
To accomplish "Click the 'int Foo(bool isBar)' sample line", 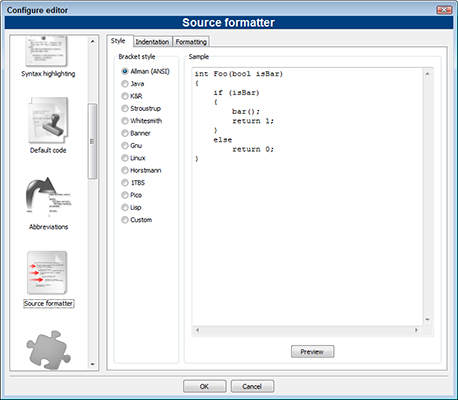I will [x=239, y=74].
